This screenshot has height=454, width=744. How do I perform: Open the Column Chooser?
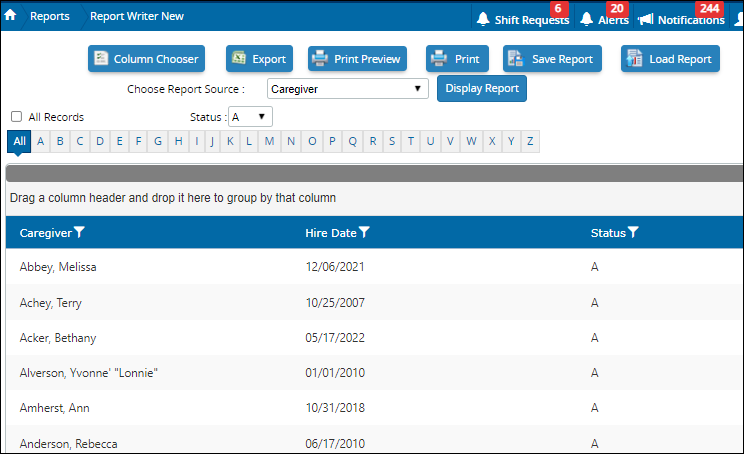(146, 59)
